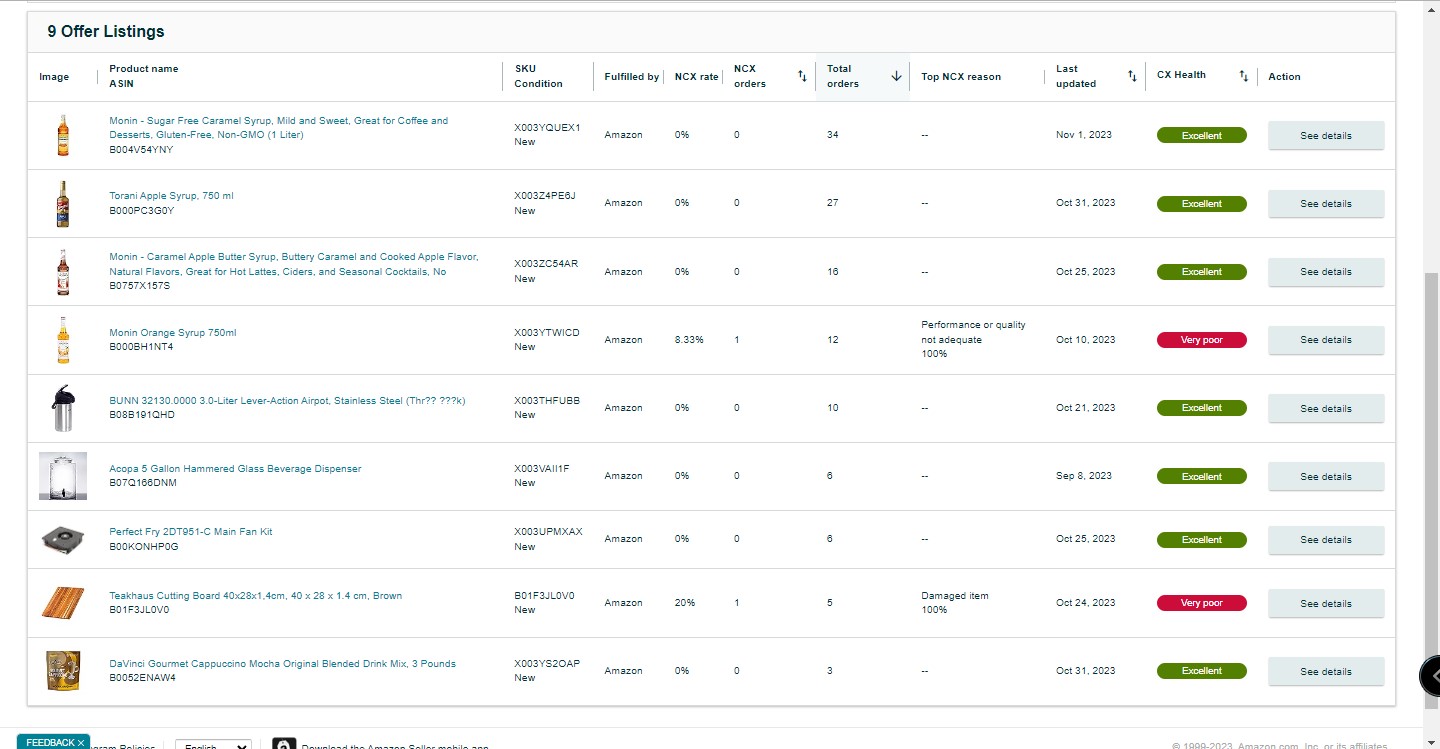The image size is (1440, 749).
Task: See details for Perfect Fry Fan Kit
Action: 1326,540
